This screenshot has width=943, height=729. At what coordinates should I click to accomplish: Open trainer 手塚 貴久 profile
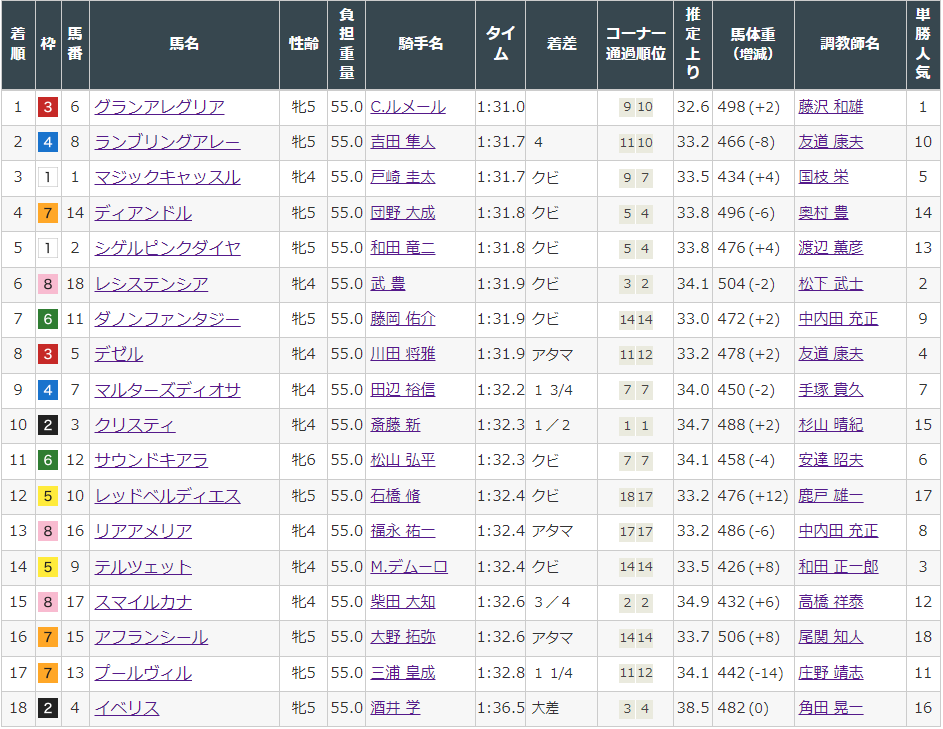click(831, 390)
